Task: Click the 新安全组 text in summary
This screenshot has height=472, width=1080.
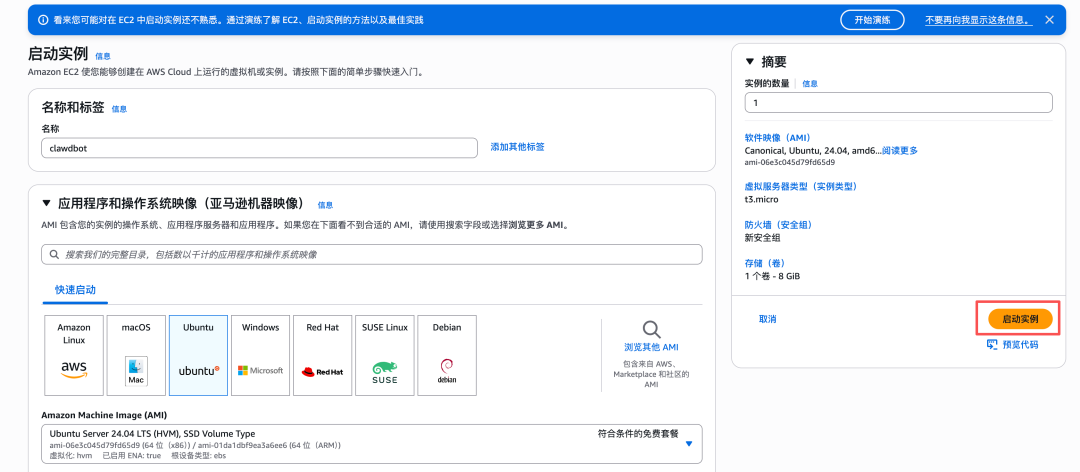Action: (x=762, y=238)
